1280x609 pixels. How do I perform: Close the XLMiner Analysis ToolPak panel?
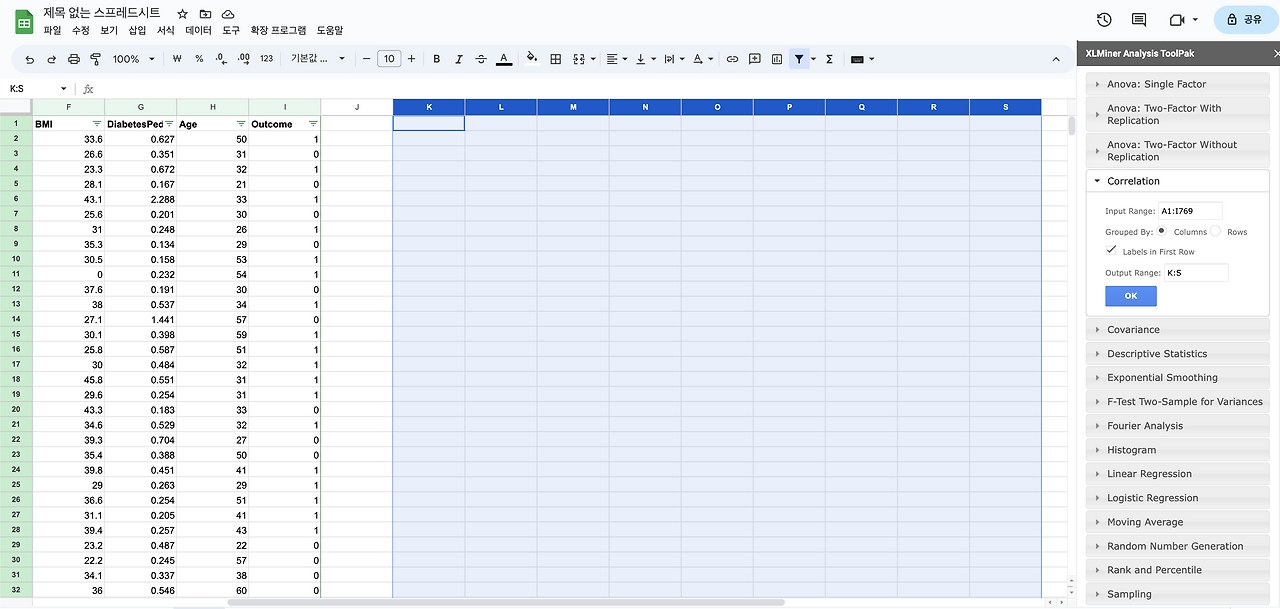tap(1275, 53)
